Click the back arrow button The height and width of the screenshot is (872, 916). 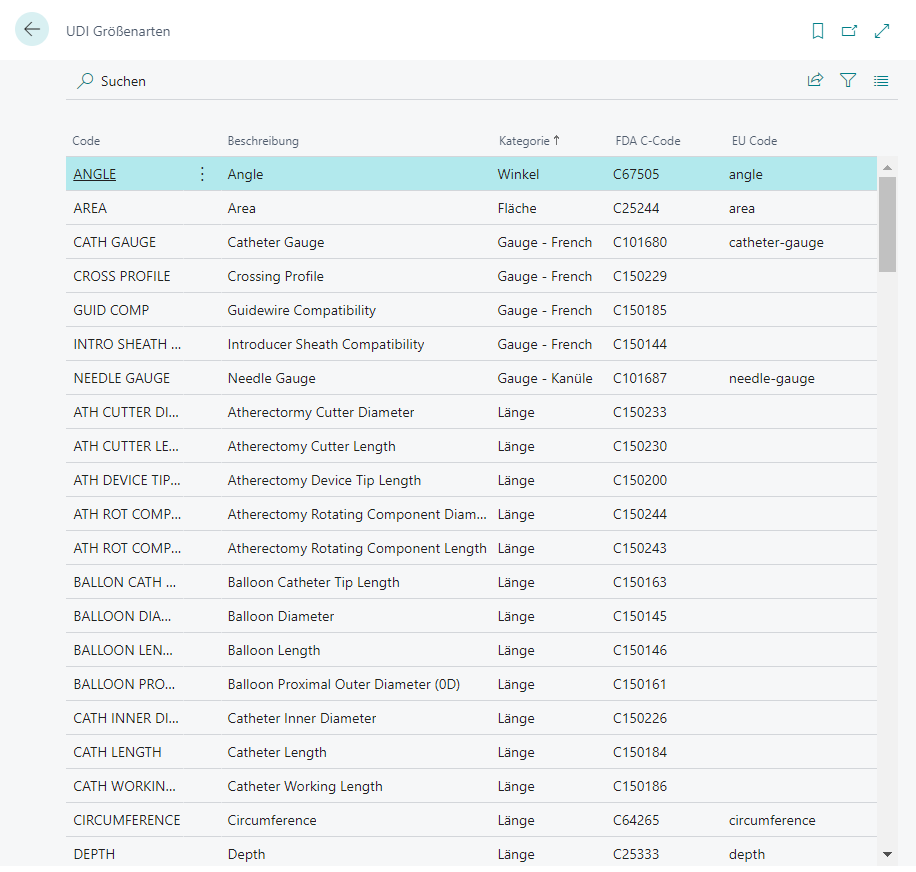point(32,30)
